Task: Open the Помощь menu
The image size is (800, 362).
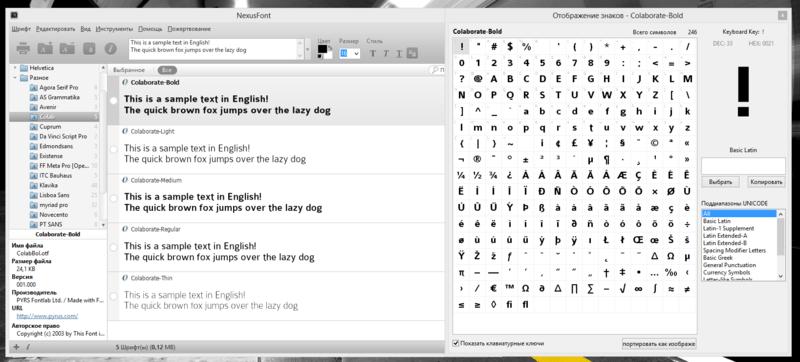Action: click(x=150, y=29)
